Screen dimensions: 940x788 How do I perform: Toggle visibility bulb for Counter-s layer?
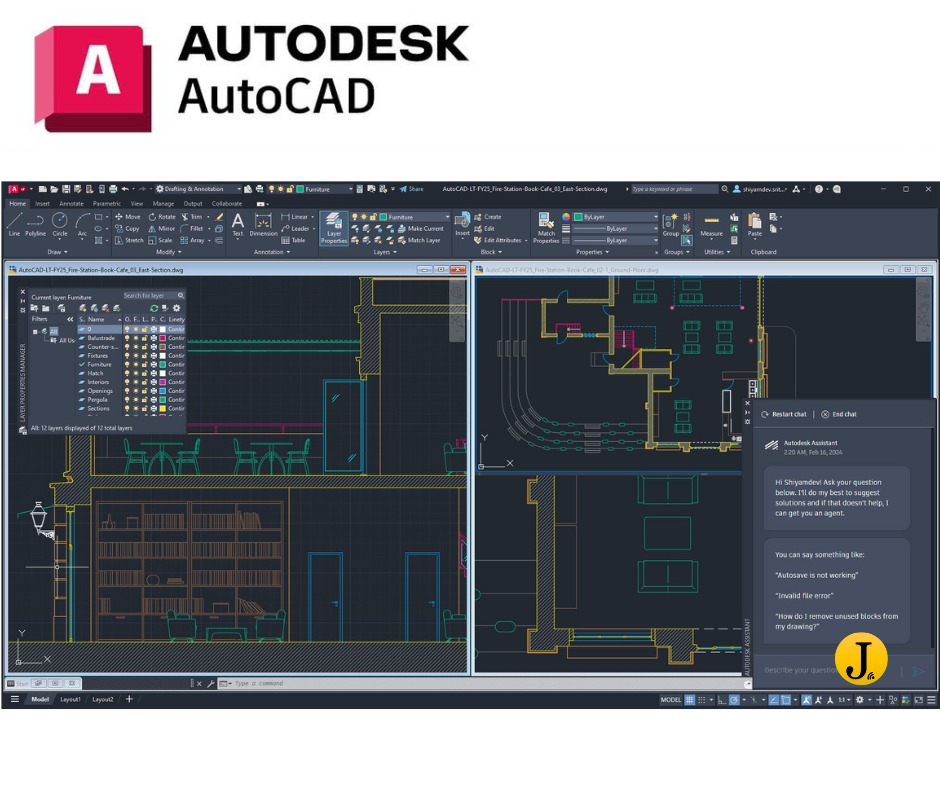tap(127, 347)
